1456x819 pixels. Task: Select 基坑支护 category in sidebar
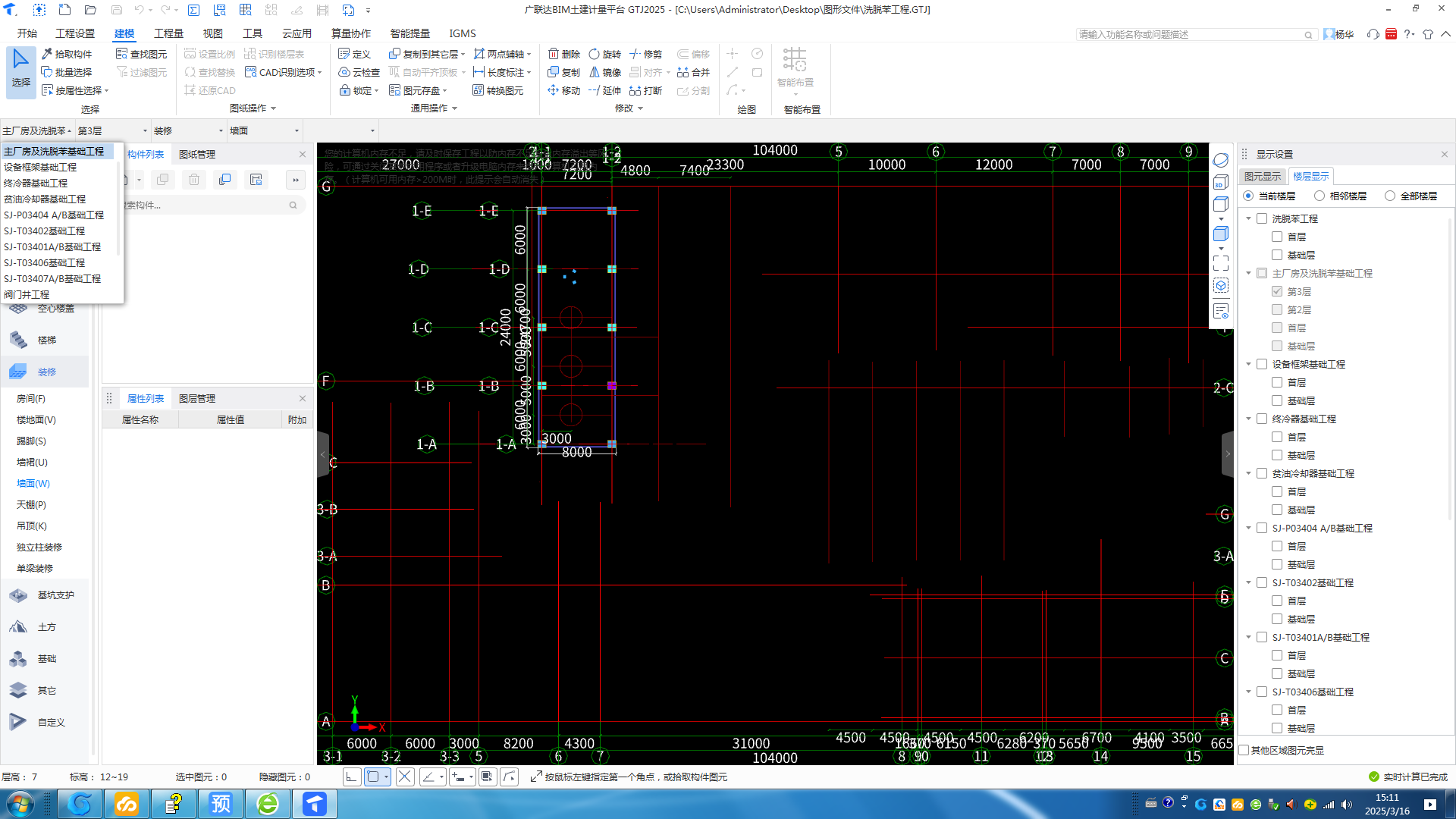tap(45, 595)
